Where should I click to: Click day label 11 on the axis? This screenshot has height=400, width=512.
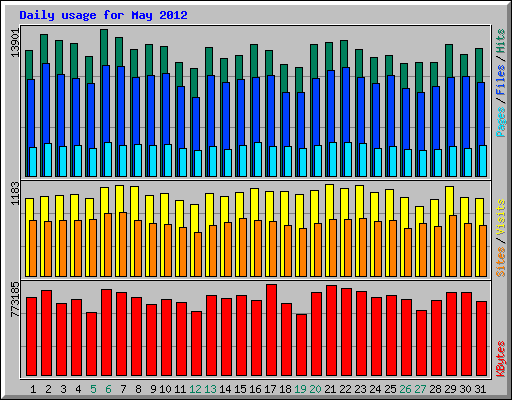pyautogui.click(x=180, y=389)
